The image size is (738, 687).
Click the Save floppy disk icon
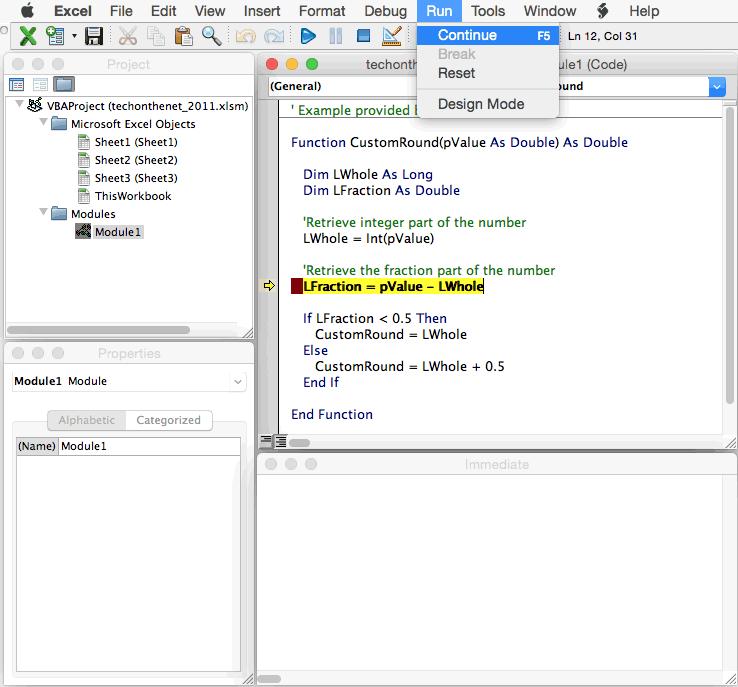94,36
